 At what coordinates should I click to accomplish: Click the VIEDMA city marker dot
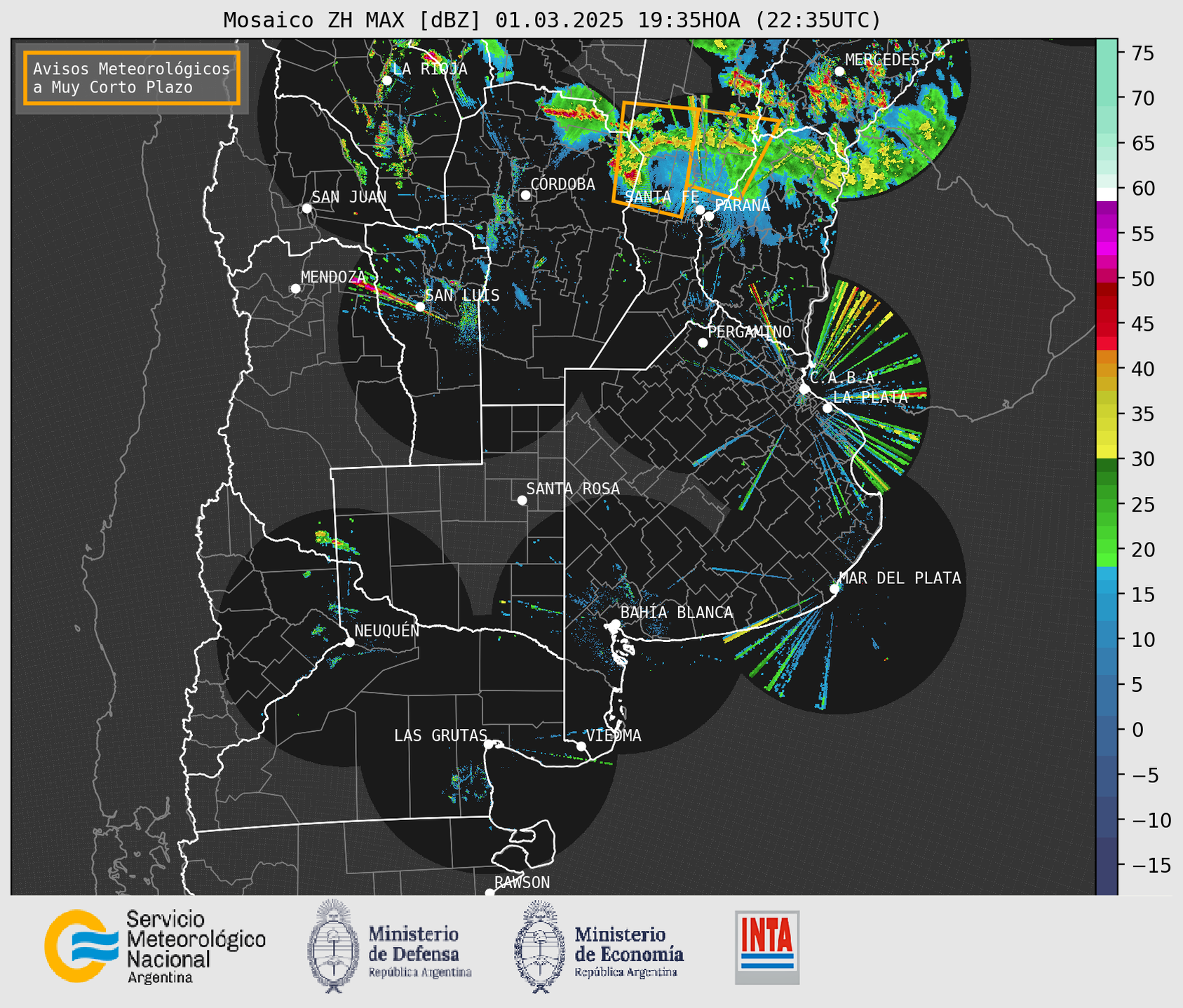tap(581, 746)
